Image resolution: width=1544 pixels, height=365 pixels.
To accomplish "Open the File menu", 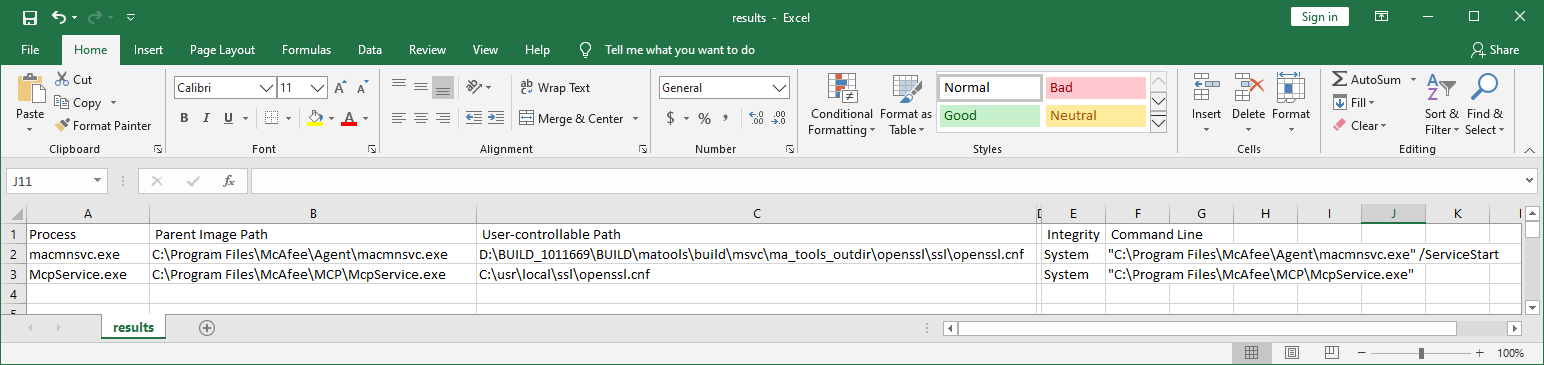I will pyautogui.click(x=30, y=50).
